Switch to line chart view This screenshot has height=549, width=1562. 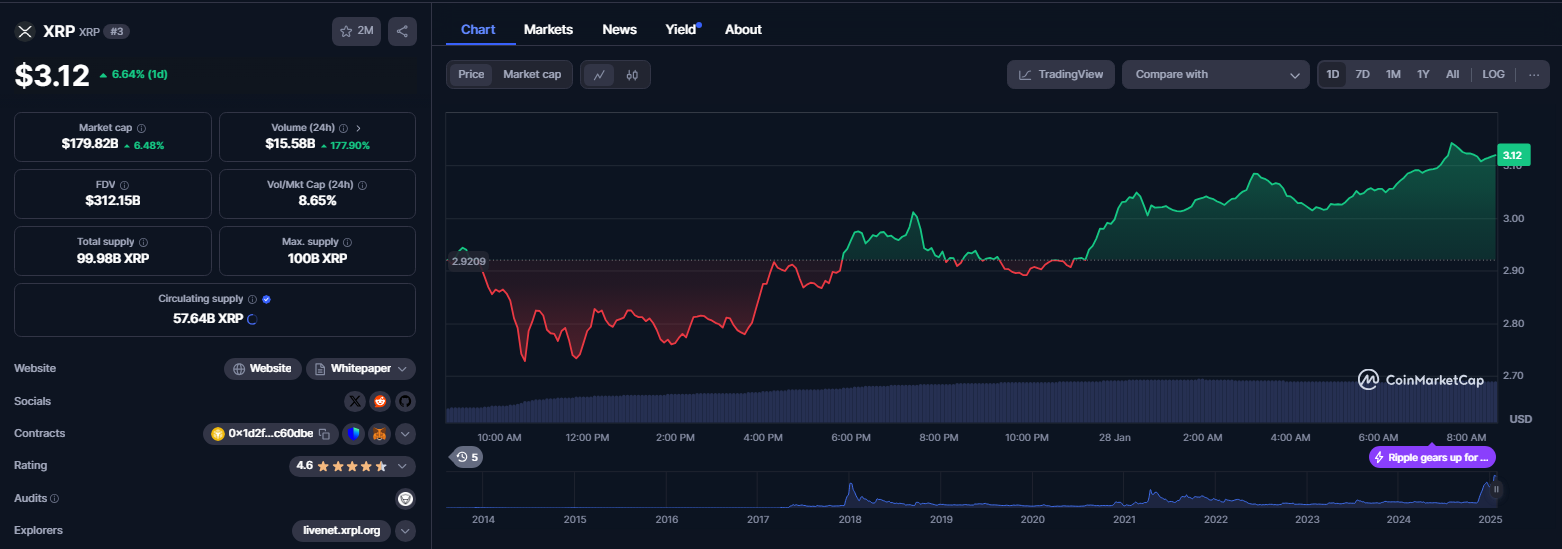coord(599,74)
